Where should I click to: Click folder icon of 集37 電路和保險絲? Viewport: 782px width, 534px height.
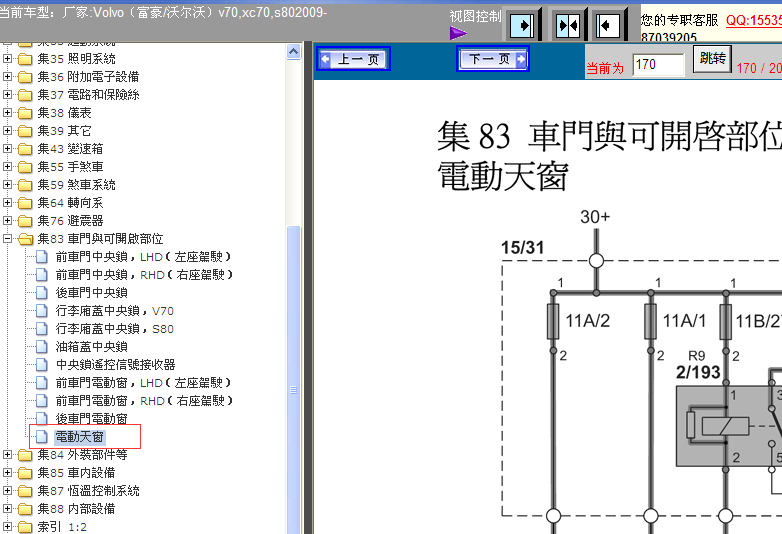tap(25, 95)
